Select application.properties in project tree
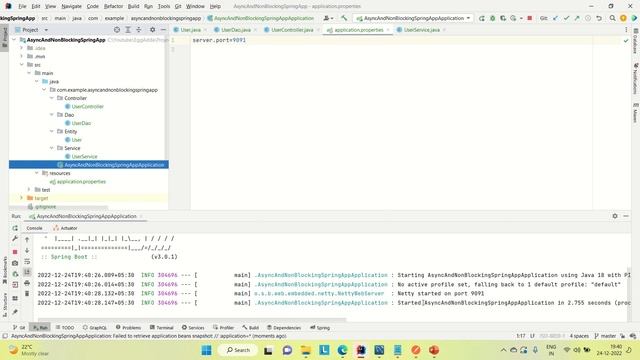 point(81,181)
